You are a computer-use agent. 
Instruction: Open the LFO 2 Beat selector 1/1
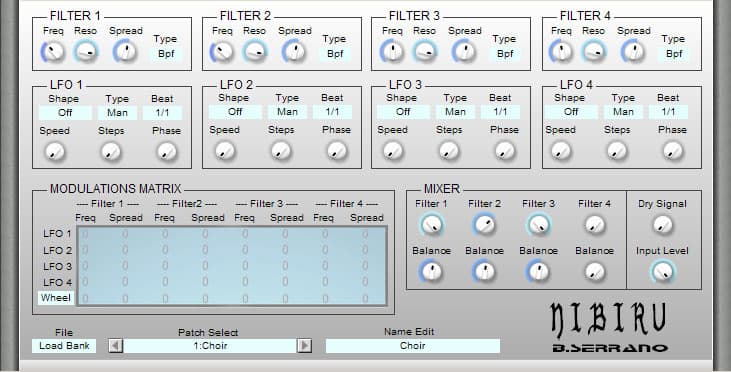click(332, 112)
